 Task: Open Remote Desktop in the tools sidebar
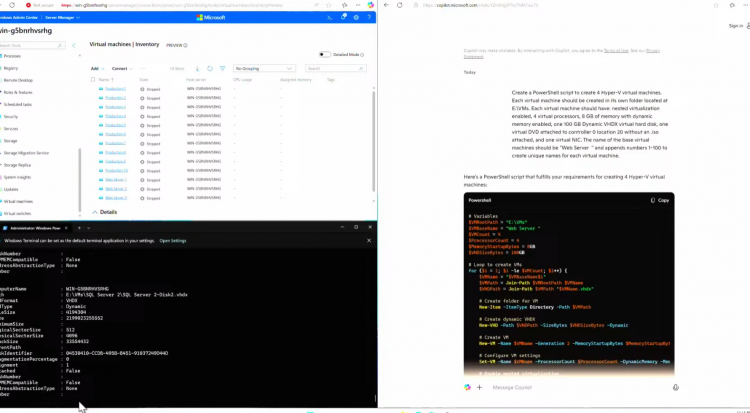click(x=18, y=80)
